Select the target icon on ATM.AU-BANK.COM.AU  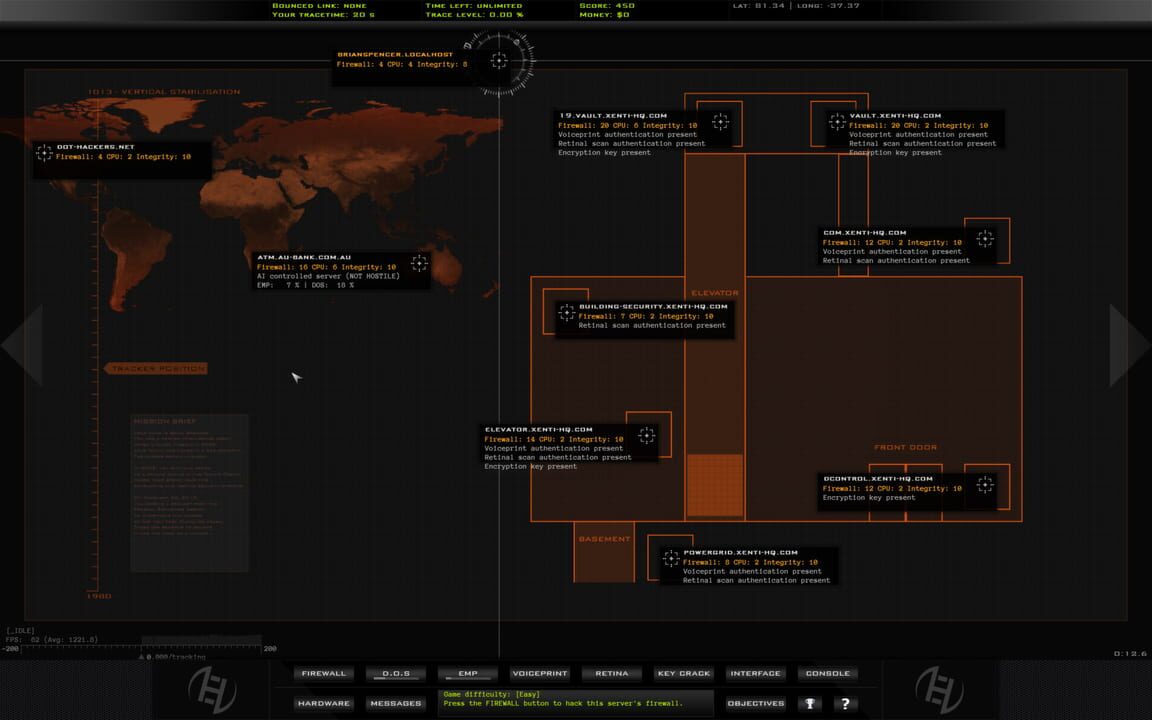point(419,263)
